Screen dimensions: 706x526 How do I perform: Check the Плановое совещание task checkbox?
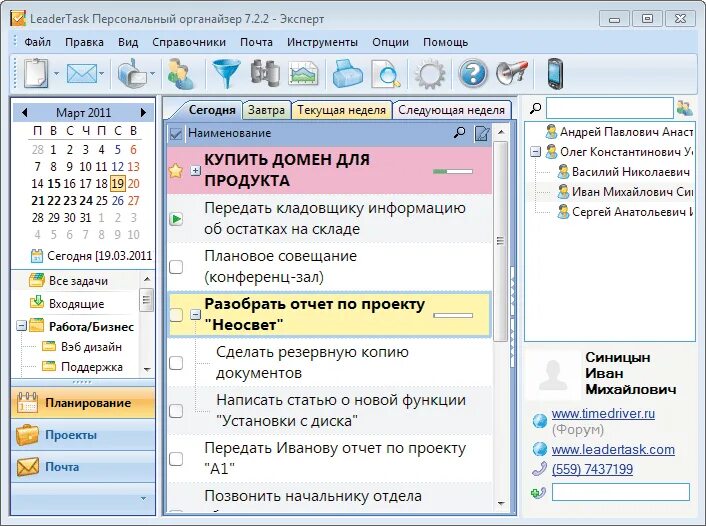click(x=176, y=267)
